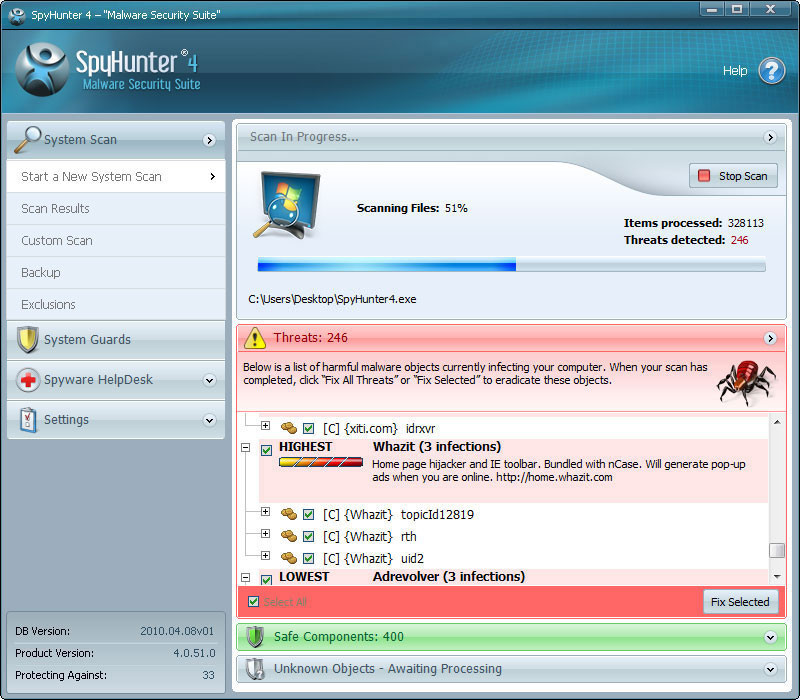Image resolution: width=800 pixels, height=700 pixels.
Task: Click the grey shield Unknown Objects icon
Action: tap(255, 669)
